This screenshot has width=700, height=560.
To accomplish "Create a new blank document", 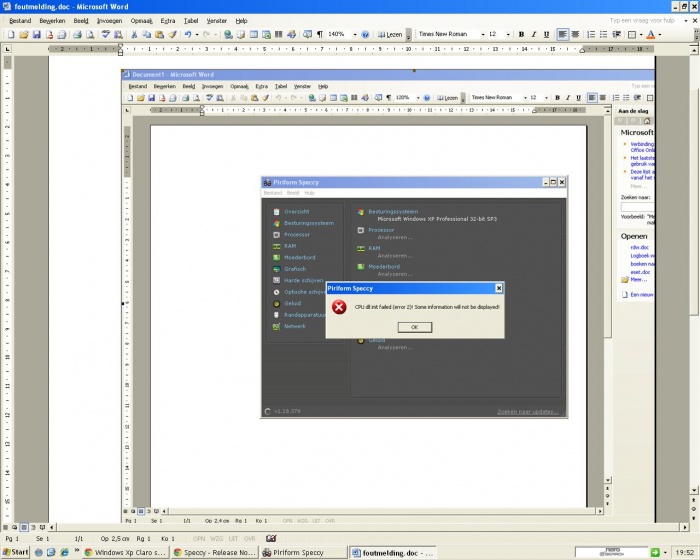I will pyautogui.click(x=11, y=34).
